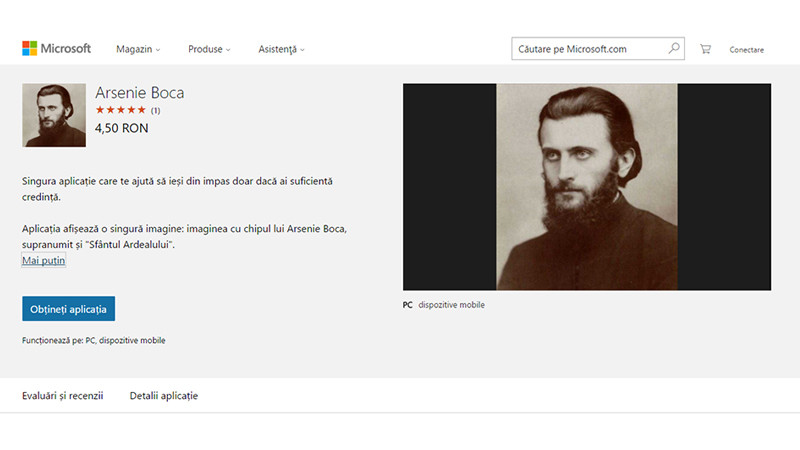The width and height of the screenshot is (800, 450).
Task: Expand the Produse dropdown menu
Action: 209,49
